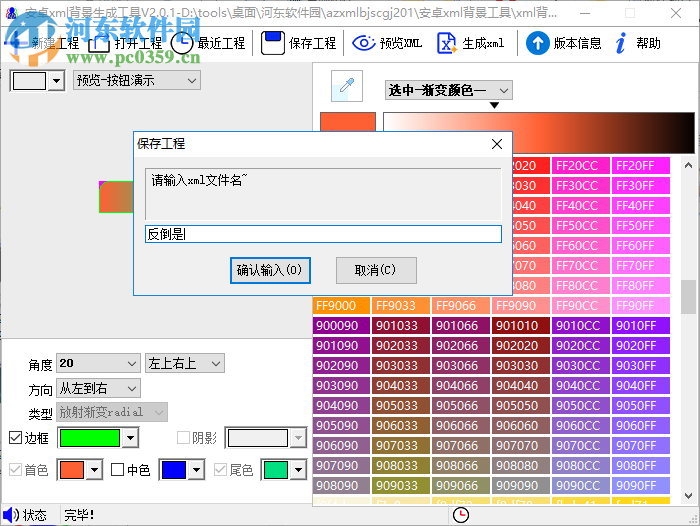The height and width of the screenshot is (526, 700).
Task: Confirm input with 确认输入(O) button
Action: (x=270, y=270)
